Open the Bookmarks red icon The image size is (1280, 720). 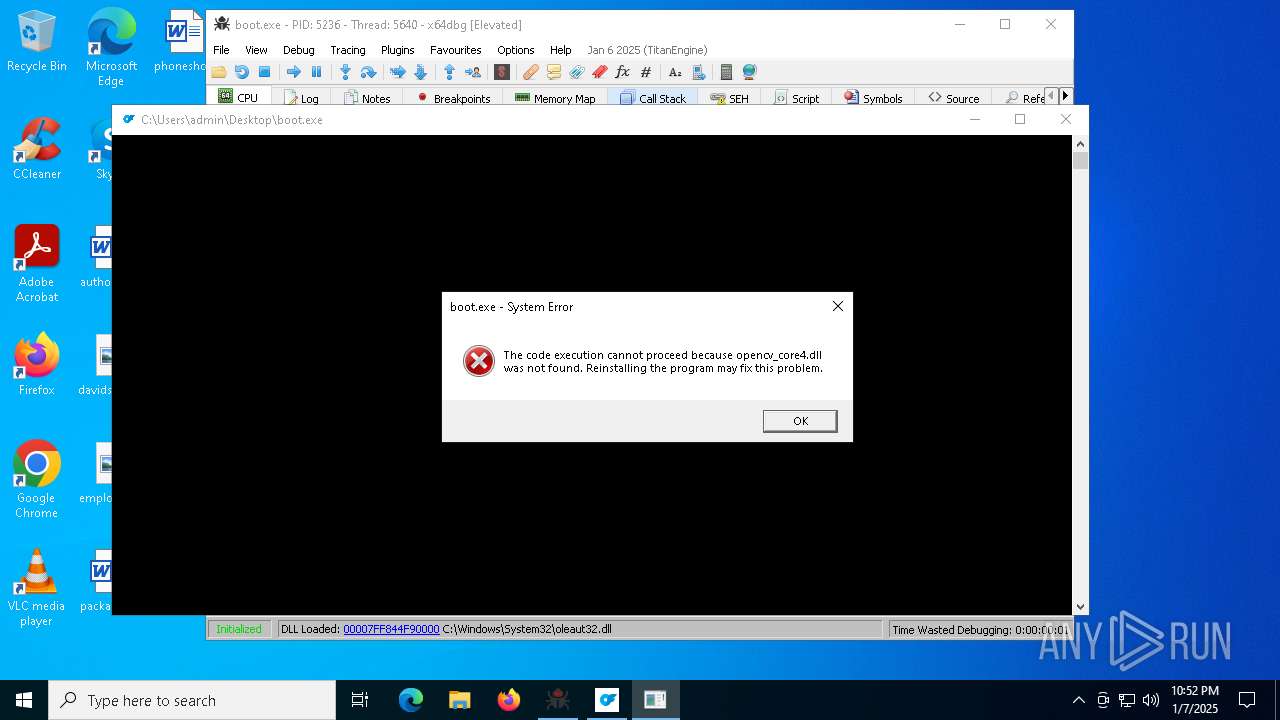pyautogui.click(x=600, y=72)
